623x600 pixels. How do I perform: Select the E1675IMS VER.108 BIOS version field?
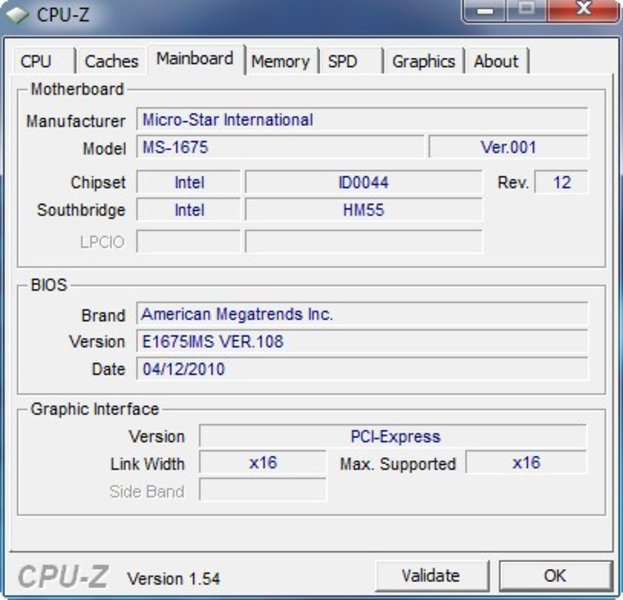362,341
